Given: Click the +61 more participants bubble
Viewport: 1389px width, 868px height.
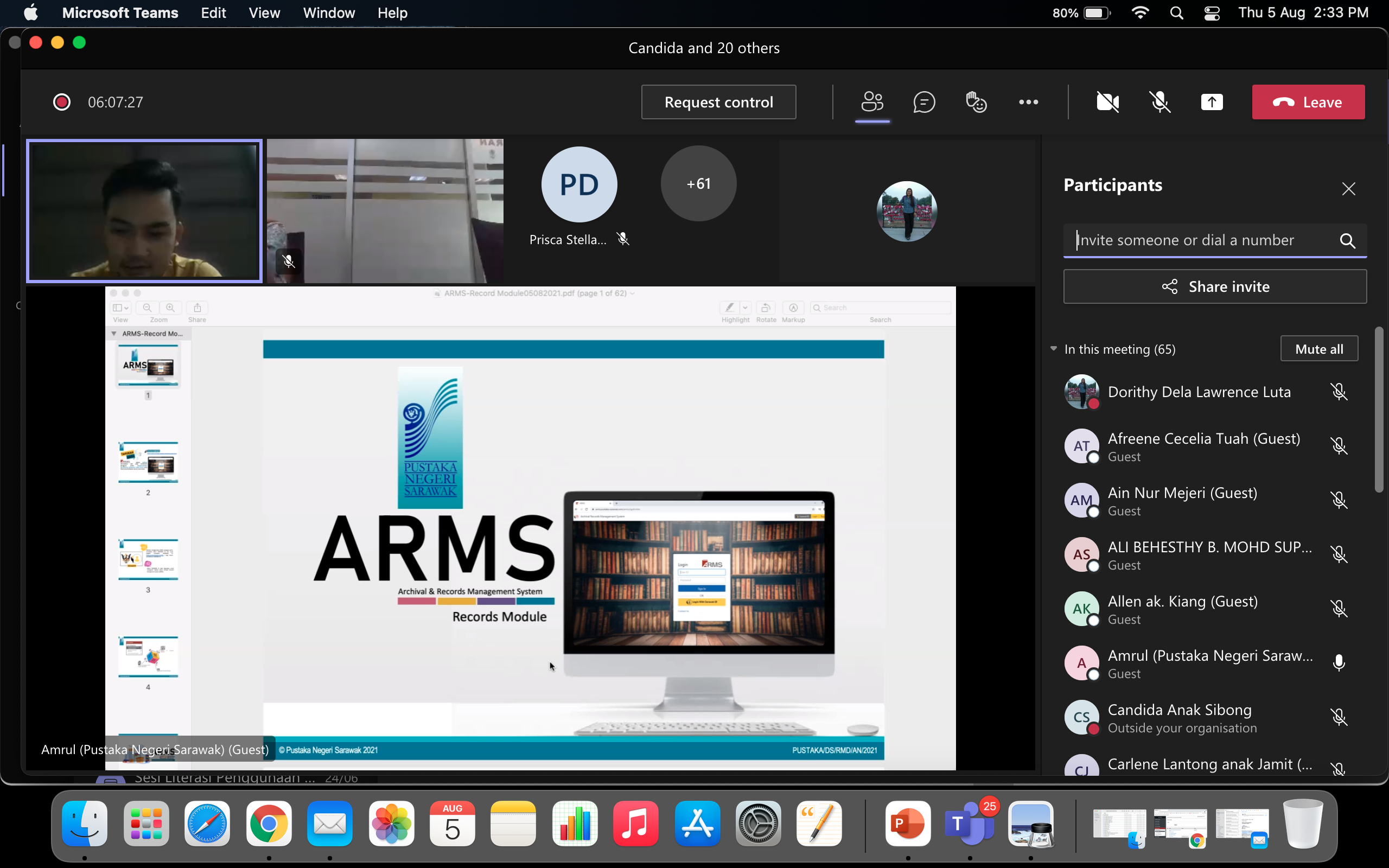Looking at the screenshot, I should [x=698, y=184].
